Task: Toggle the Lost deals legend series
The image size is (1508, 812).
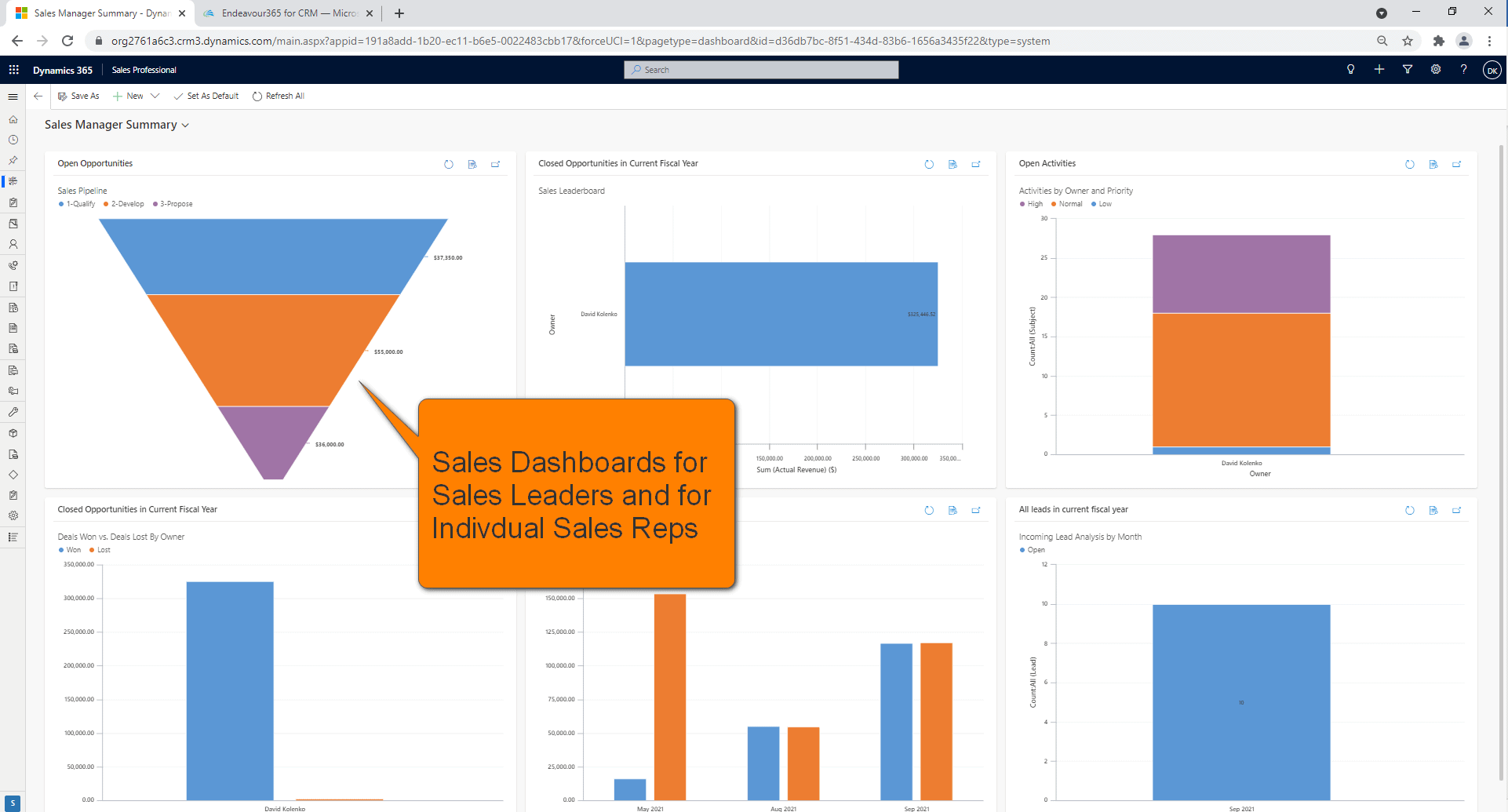Action: point(100,550)
